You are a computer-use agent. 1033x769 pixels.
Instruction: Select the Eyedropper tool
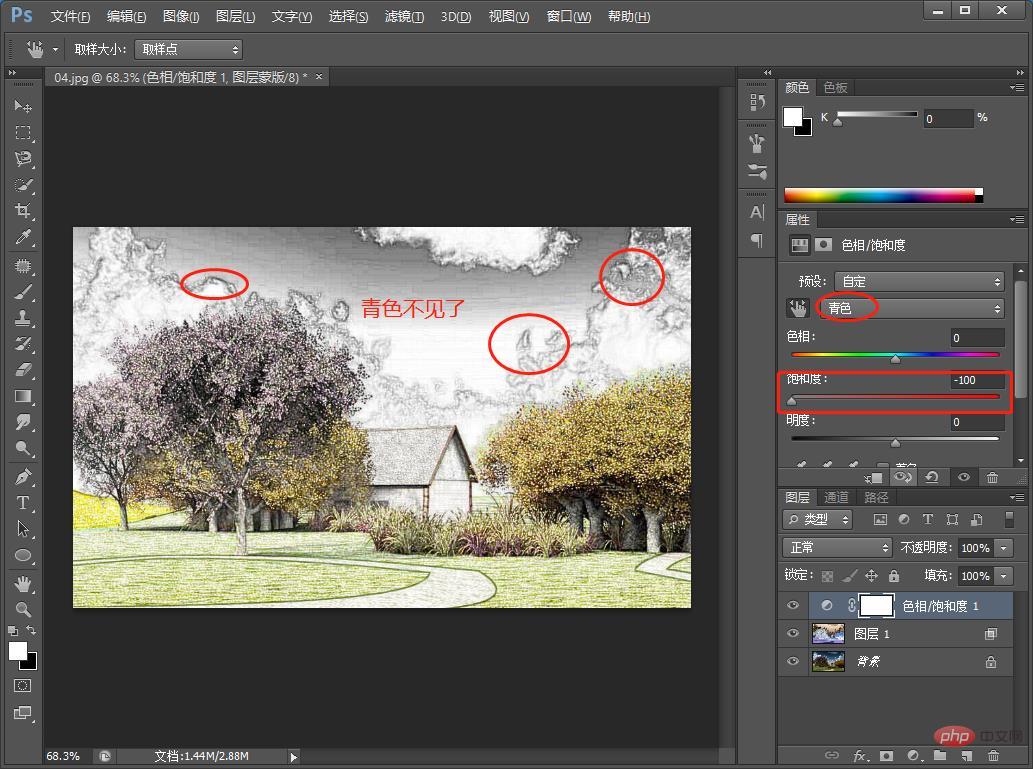[23, 237]
